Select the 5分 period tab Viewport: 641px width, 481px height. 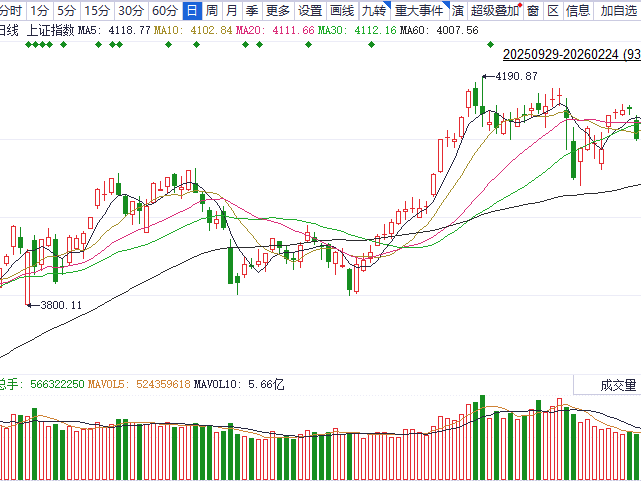[66, 11]
